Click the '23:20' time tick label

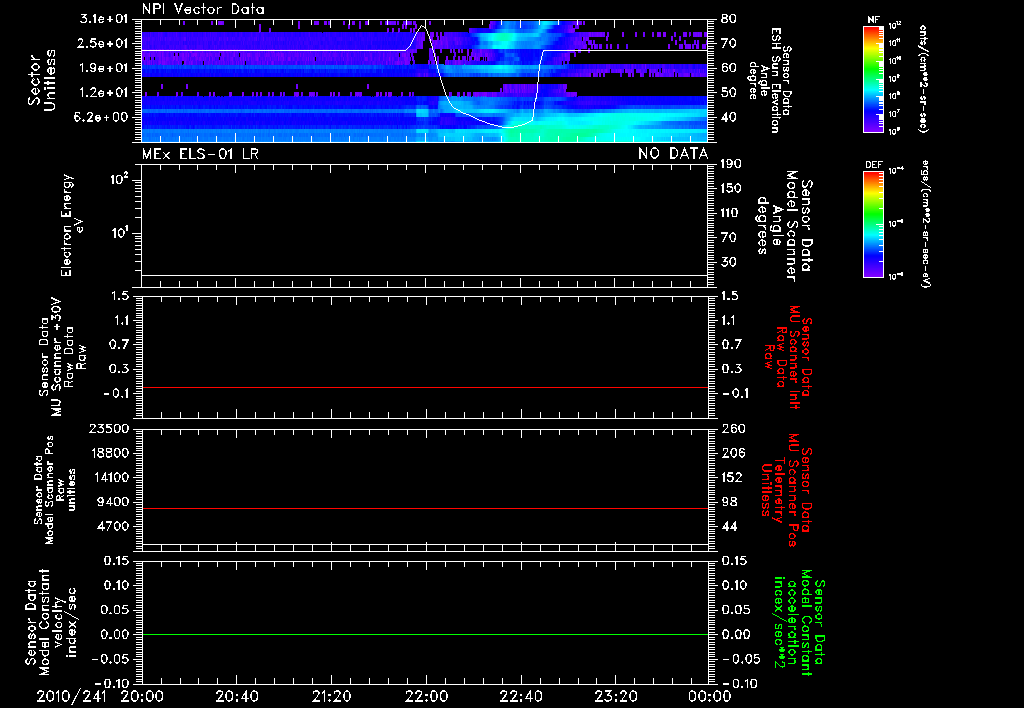pos(615,696)
